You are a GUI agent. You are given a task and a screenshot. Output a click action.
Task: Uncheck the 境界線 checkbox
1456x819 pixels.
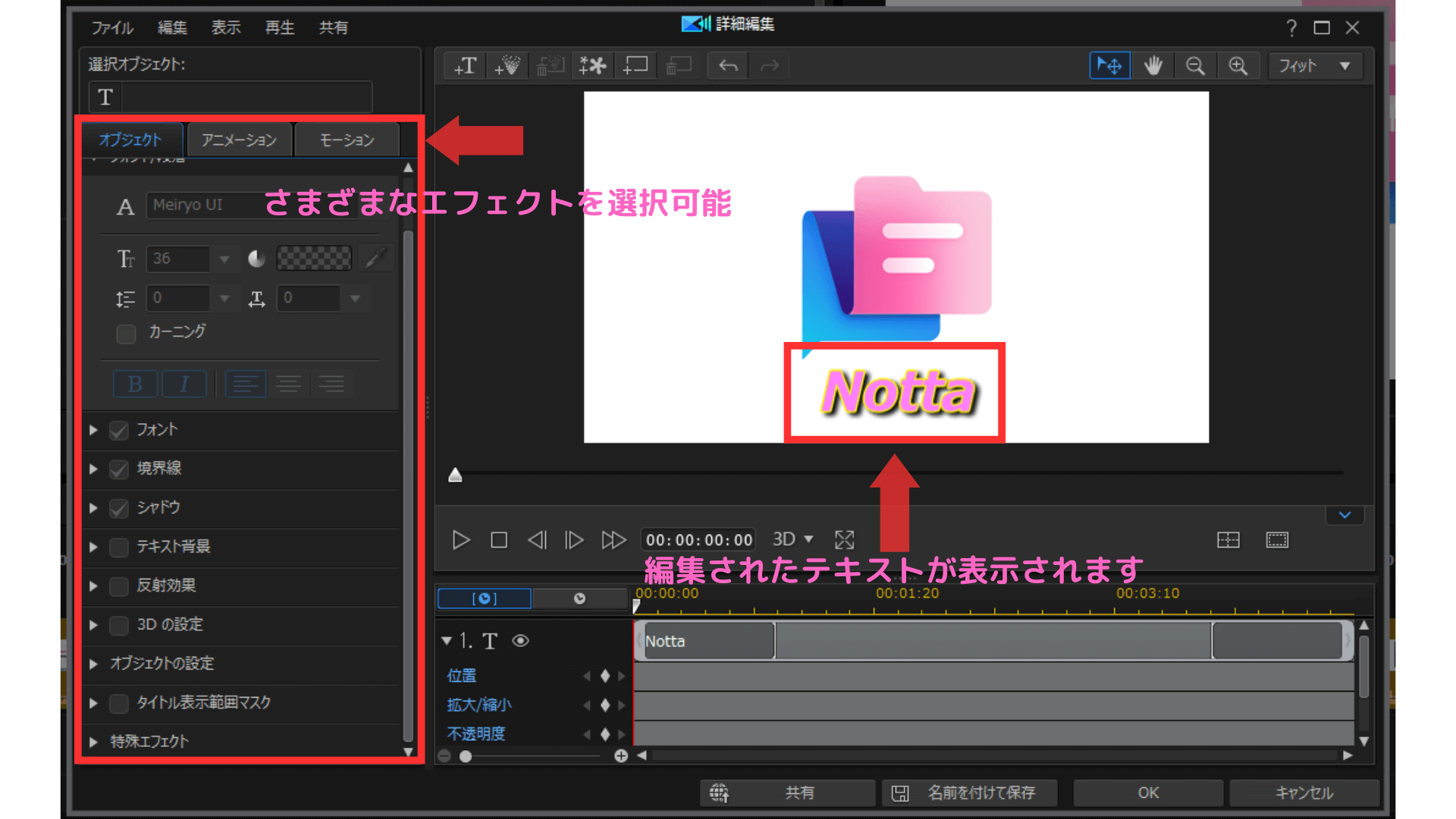coord(118,469)
